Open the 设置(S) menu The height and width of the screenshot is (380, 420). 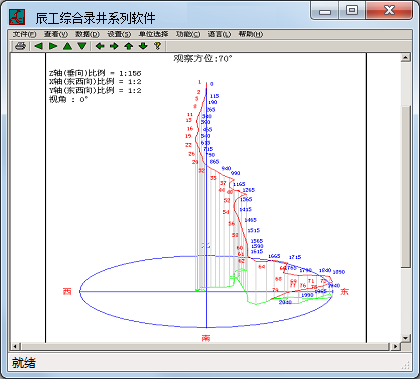click(x=119, y=34)
